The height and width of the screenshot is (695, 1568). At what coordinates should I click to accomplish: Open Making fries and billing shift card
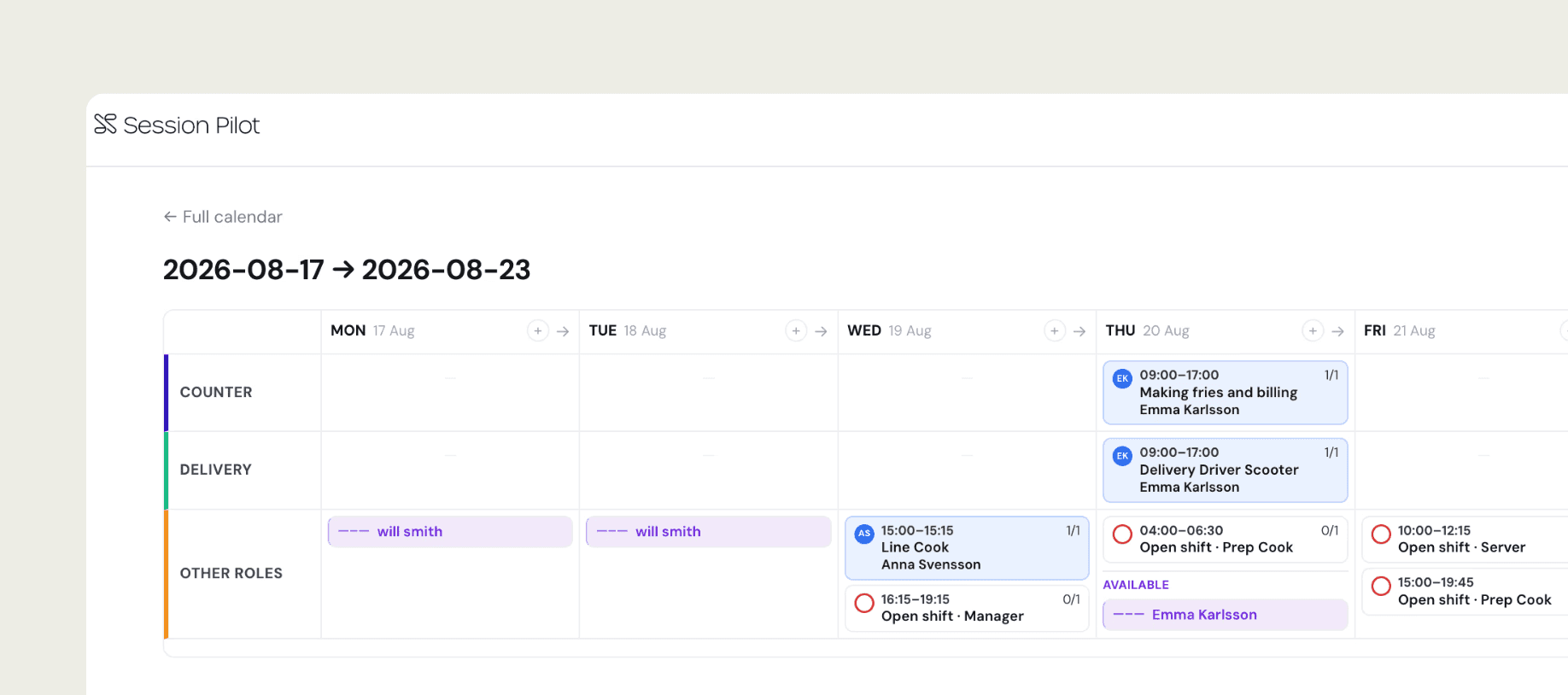1226,393
